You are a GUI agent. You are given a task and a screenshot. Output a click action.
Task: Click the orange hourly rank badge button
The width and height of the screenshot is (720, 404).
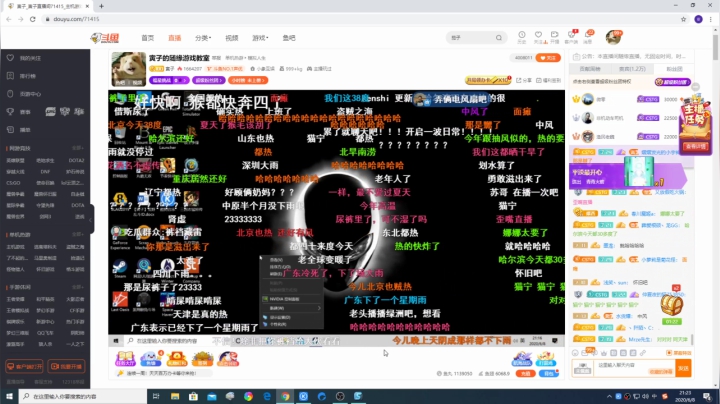[x=248, y=80]
